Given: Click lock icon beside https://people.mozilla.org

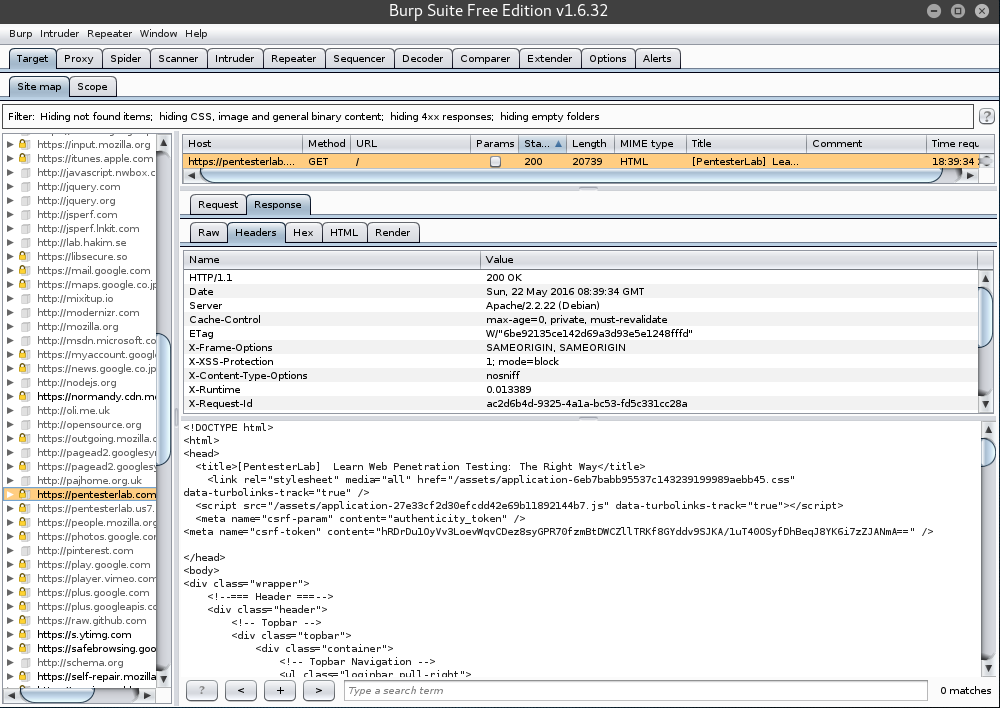Looking at the screenshot, I should pyautogui.click(x=24, y=522).
